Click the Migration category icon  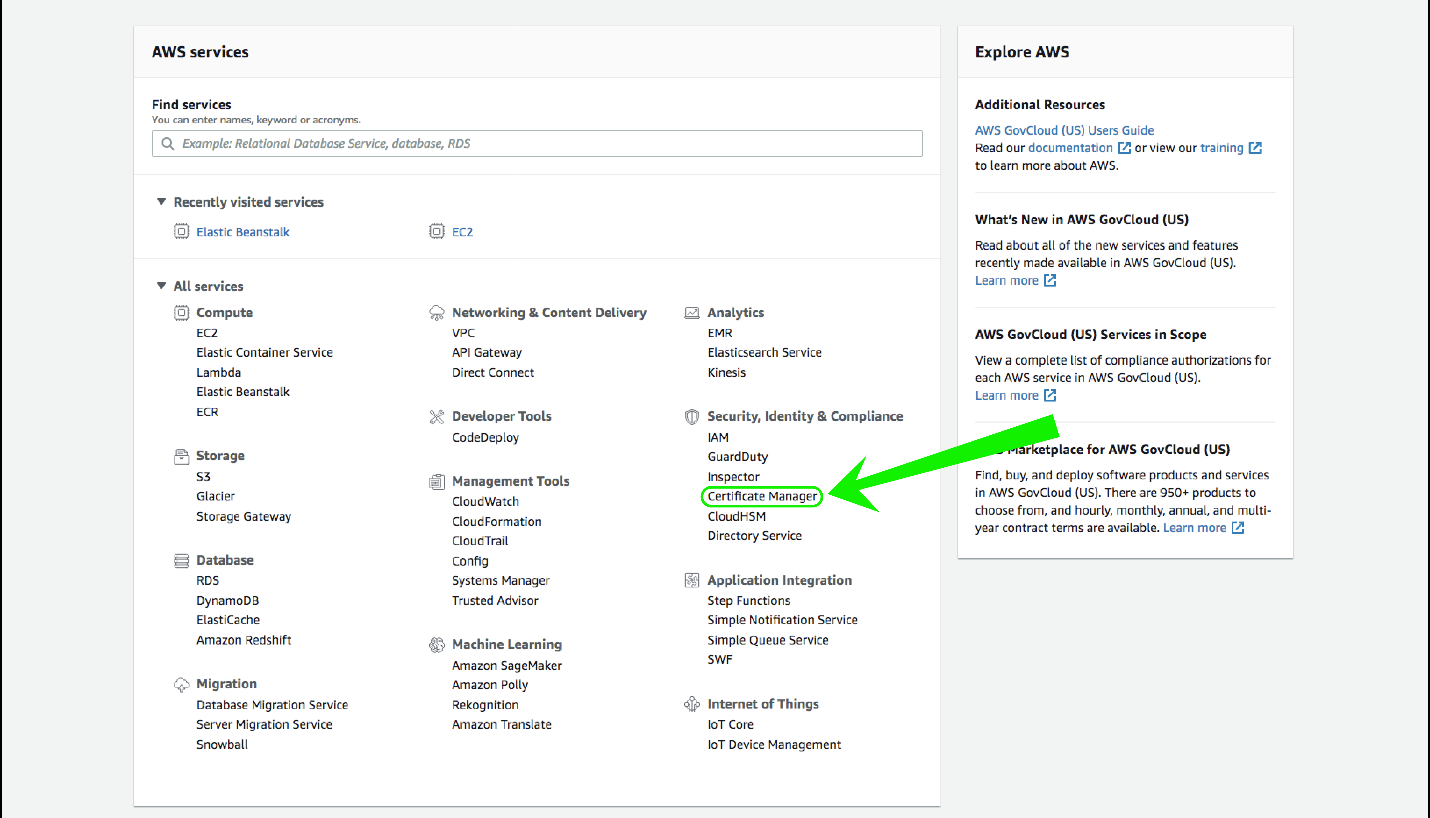pyautogui.click(x=181, y=684)
